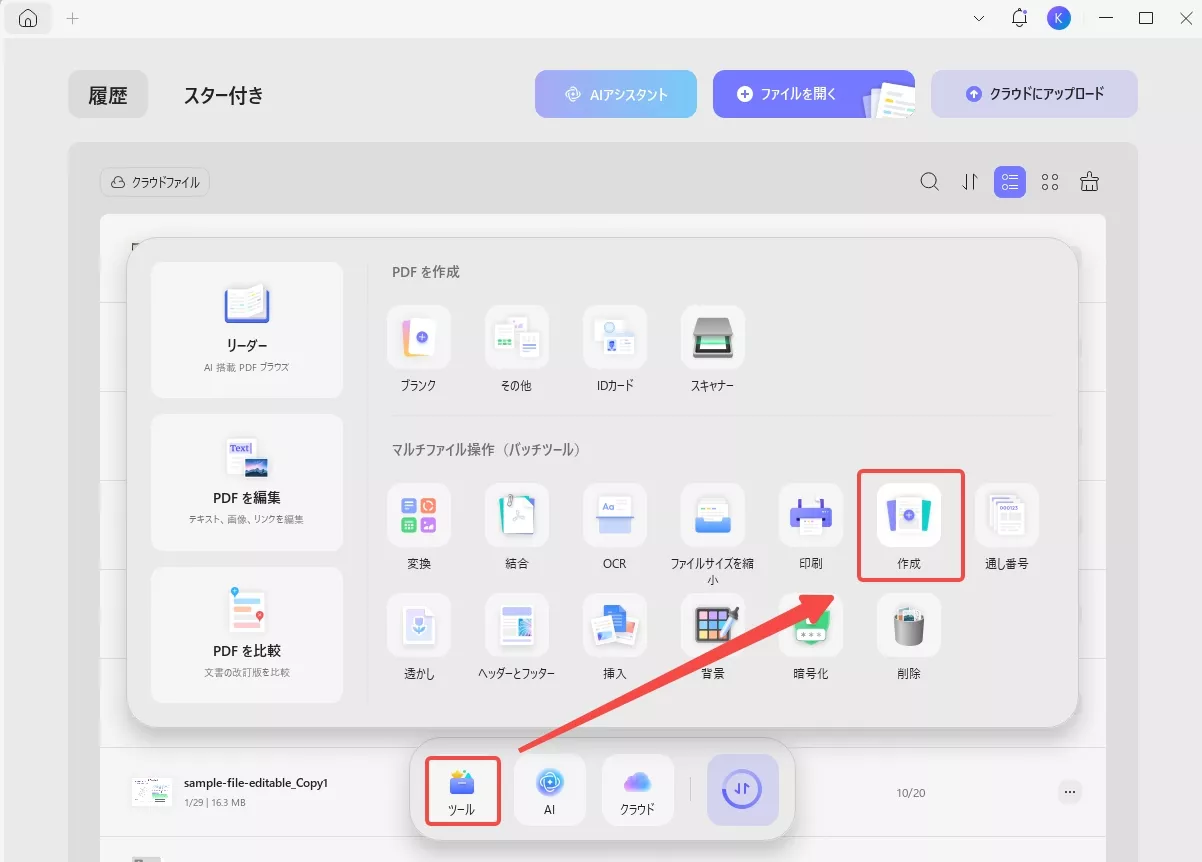This screenshot has height=862, width=1202.
Task: Click the circular progress control bottom right
Action: pyautogui.click(x=742, y=790)
